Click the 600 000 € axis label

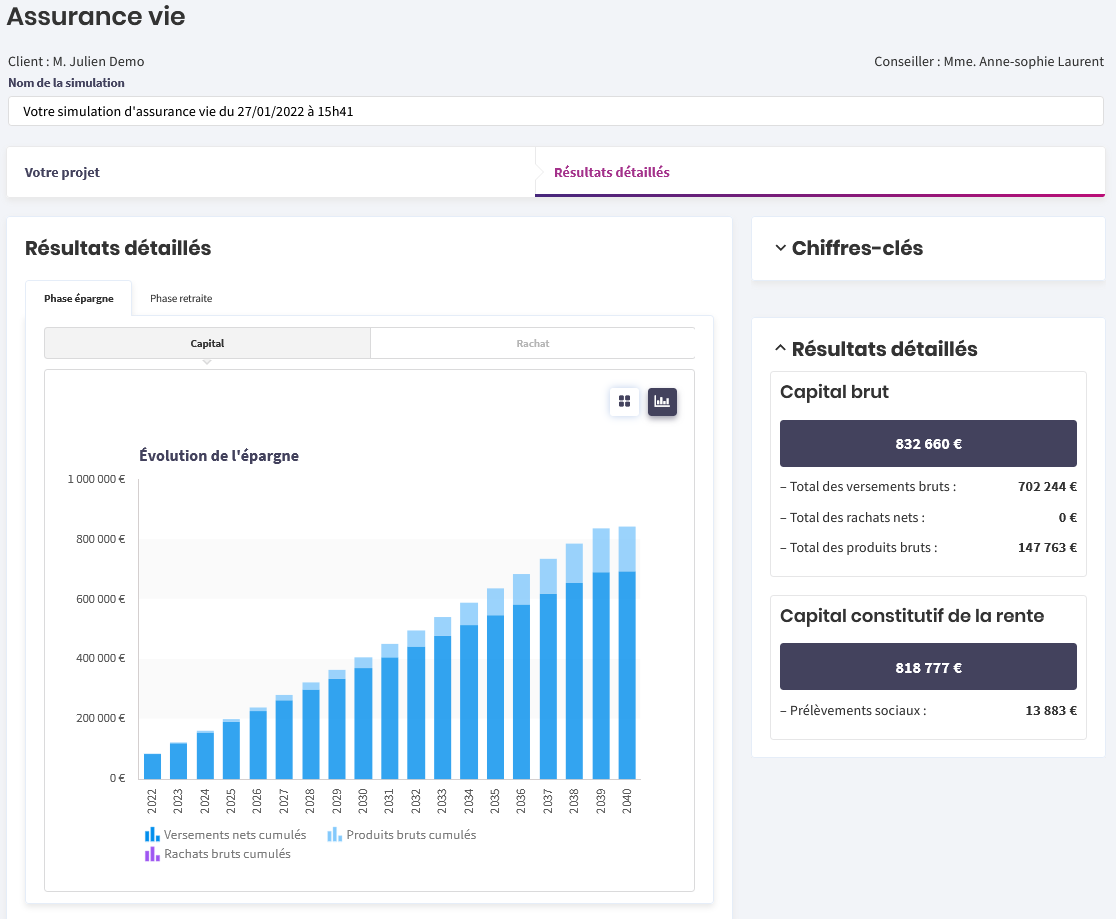click(x=100, y=599)
